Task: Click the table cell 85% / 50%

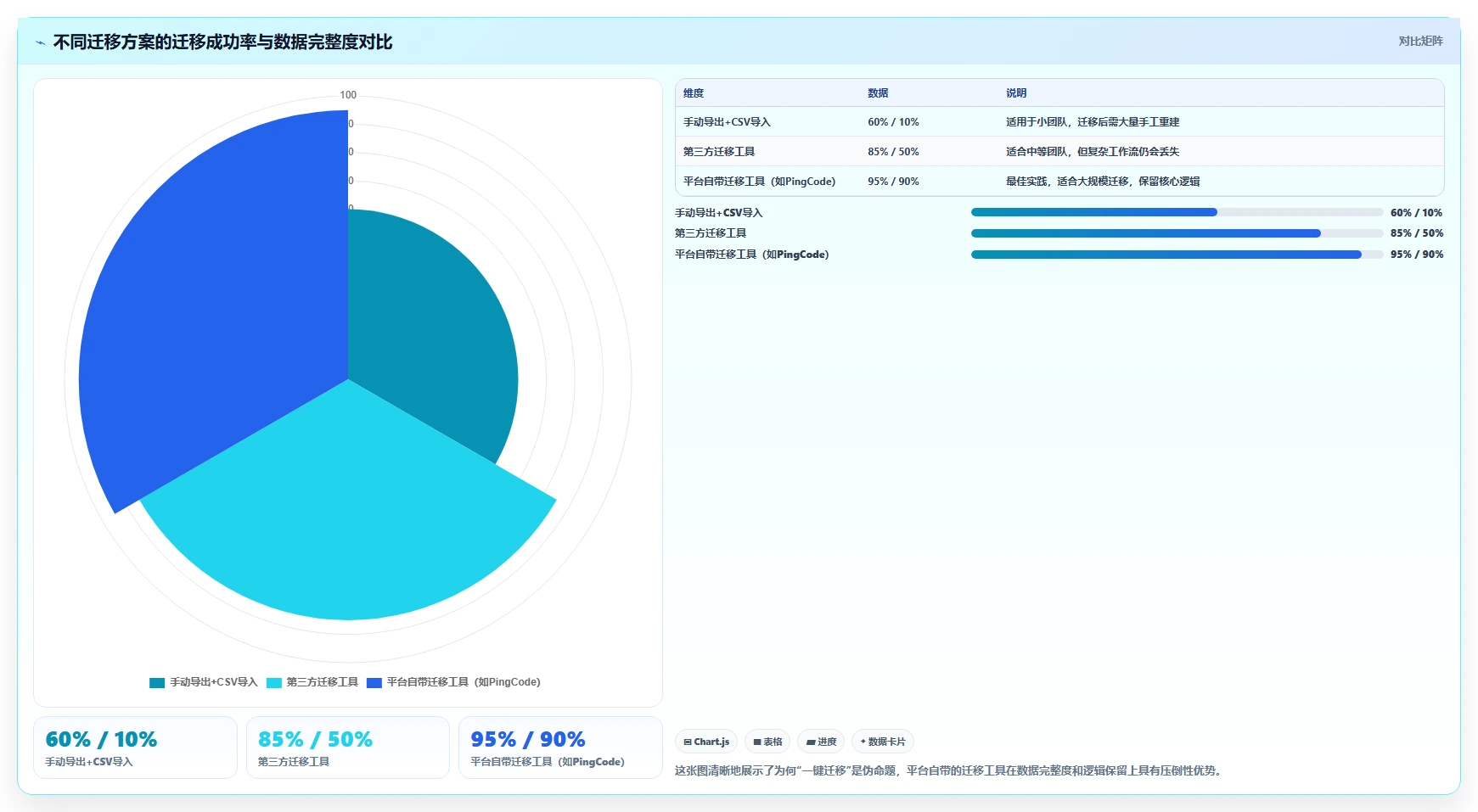Action: (x=893, y=152)
